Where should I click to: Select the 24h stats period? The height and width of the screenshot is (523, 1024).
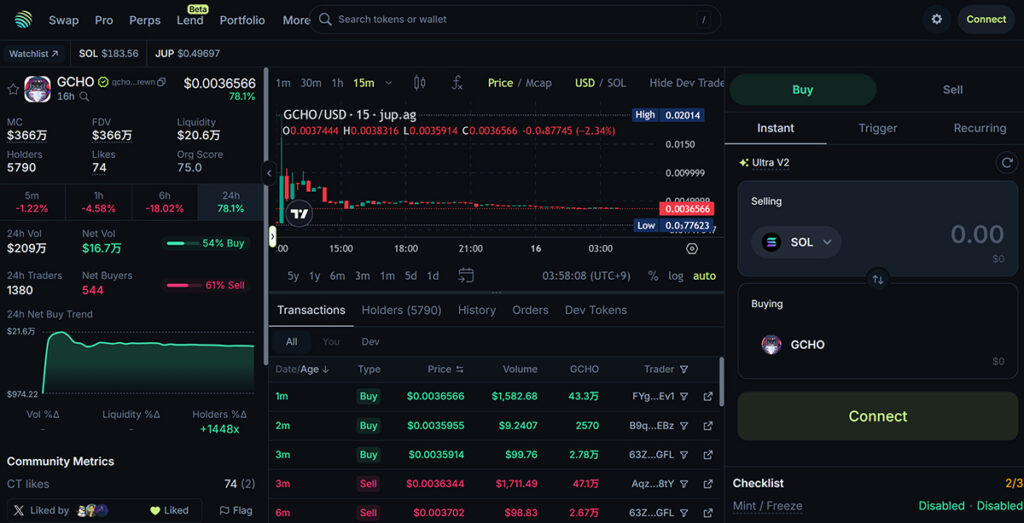pyautogui.click(x=231, y=202)
